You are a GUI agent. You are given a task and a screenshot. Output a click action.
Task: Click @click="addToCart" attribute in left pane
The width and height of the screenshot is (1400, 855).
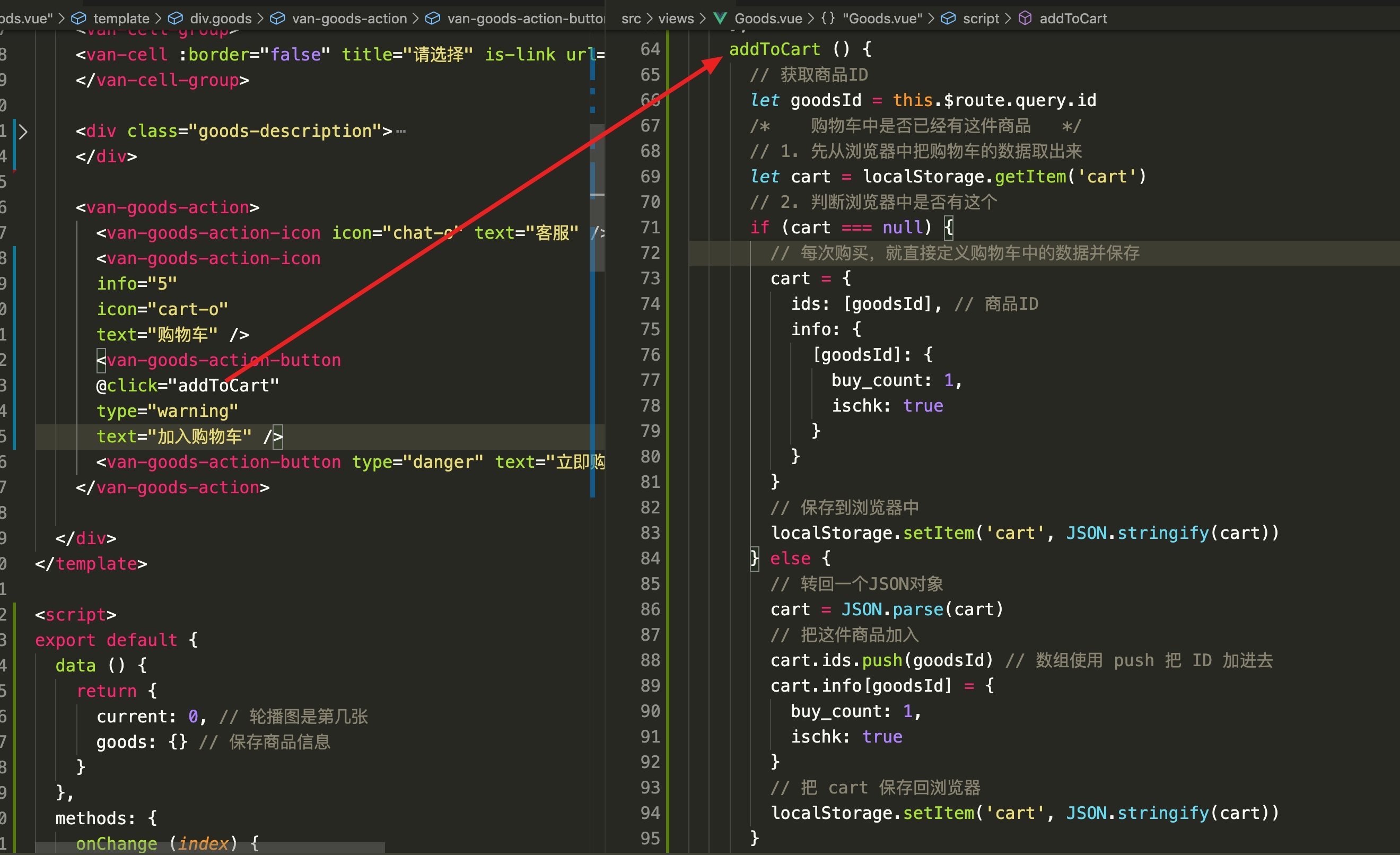pos(188,386)
